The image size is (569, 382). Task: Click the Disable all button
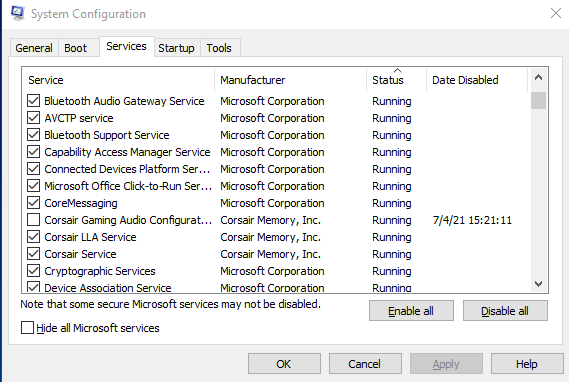click(x=505, y=311)
